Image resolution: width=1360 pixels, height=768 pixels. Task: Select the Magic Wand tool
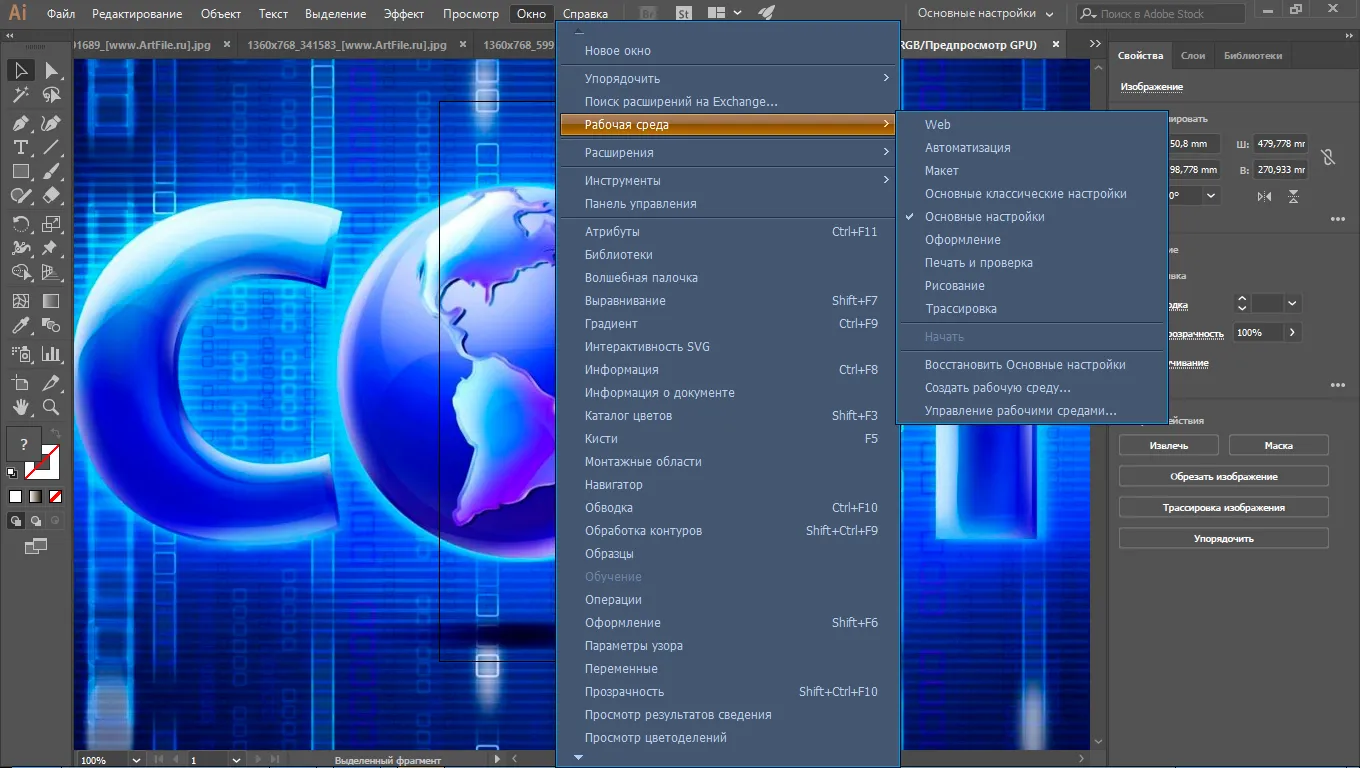pos(20,96)
